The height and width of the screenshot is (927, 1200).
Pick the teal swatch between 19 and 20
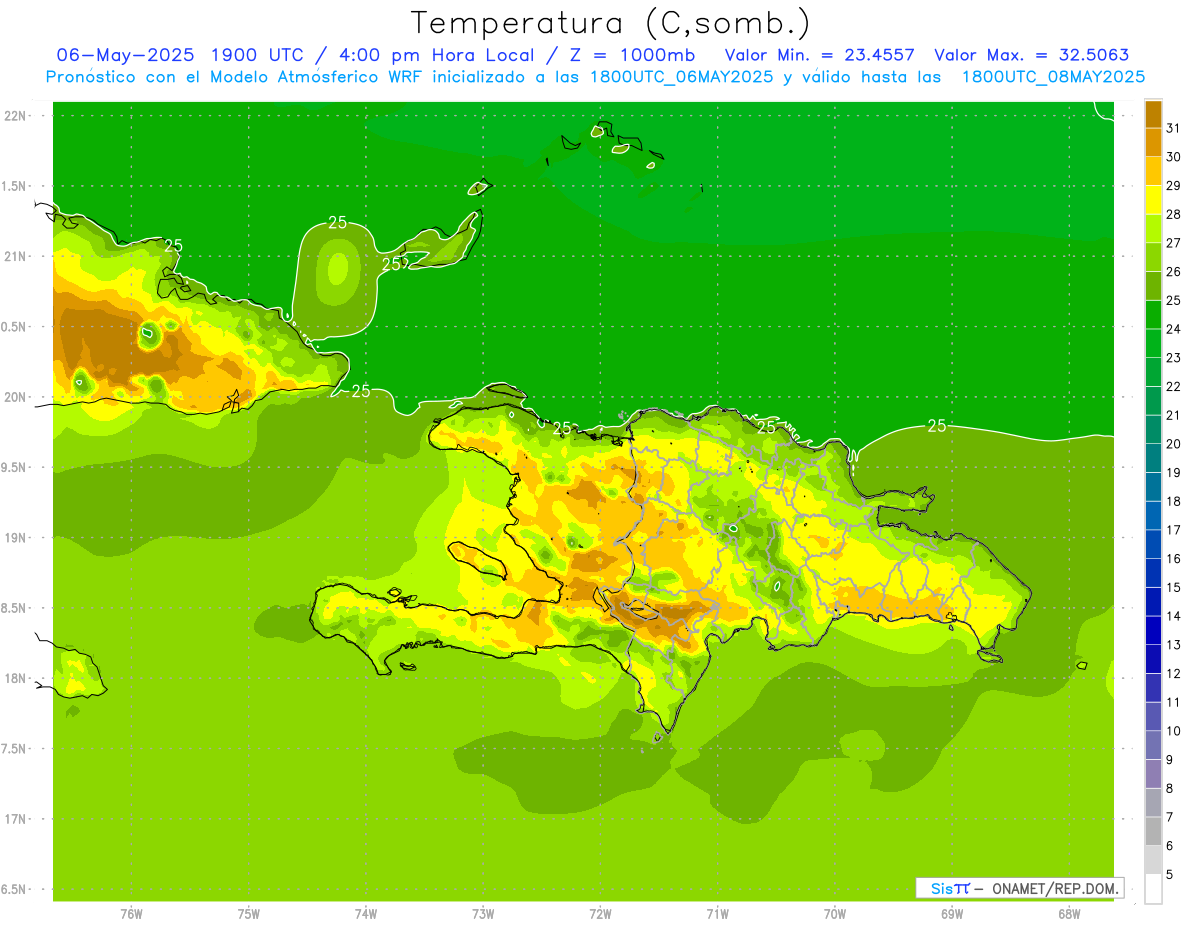point(1153,458)
